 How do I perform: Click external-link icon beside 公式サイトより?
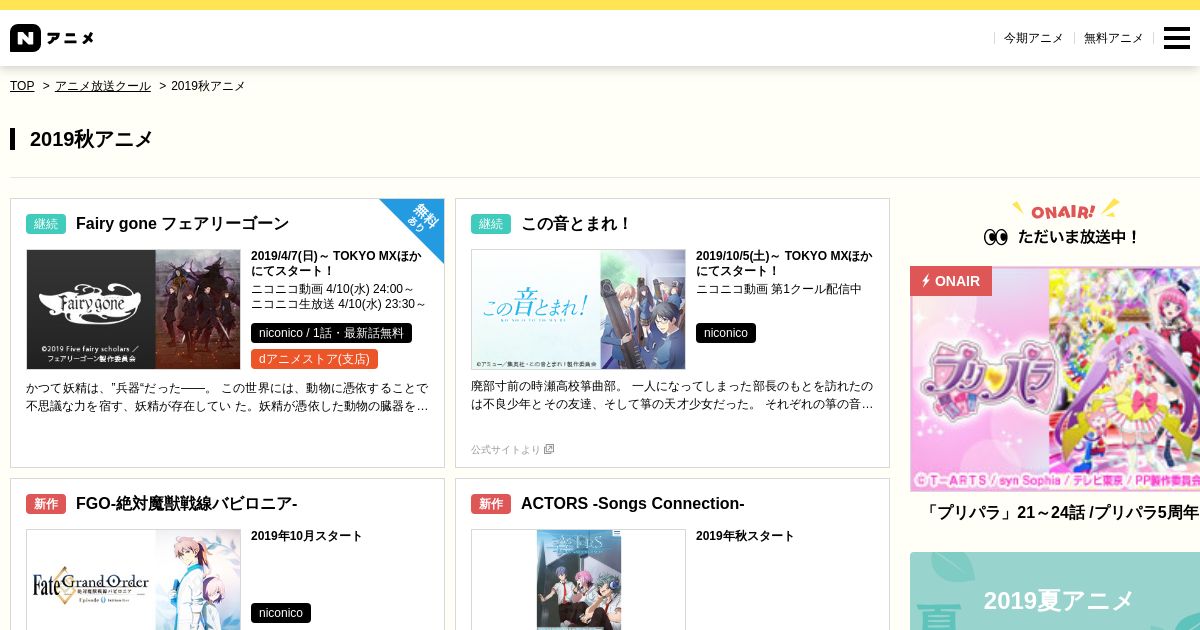[x=549, y=450]
